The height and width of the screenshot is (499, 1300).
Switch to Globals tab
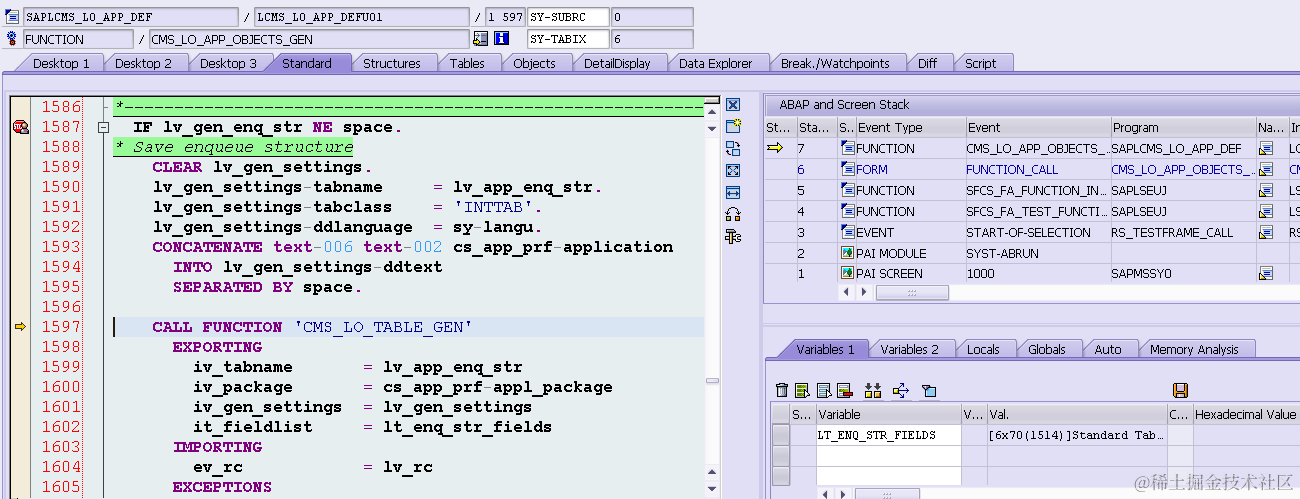click(1047, 349)
